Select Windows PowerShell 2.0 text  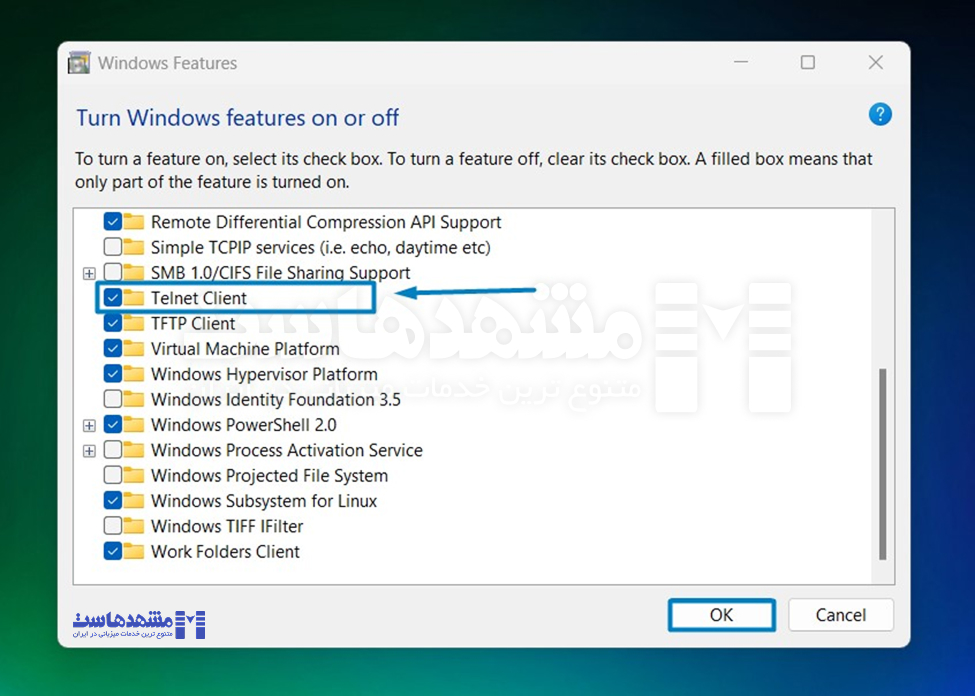pyautogui.click(x=244, y=425)
